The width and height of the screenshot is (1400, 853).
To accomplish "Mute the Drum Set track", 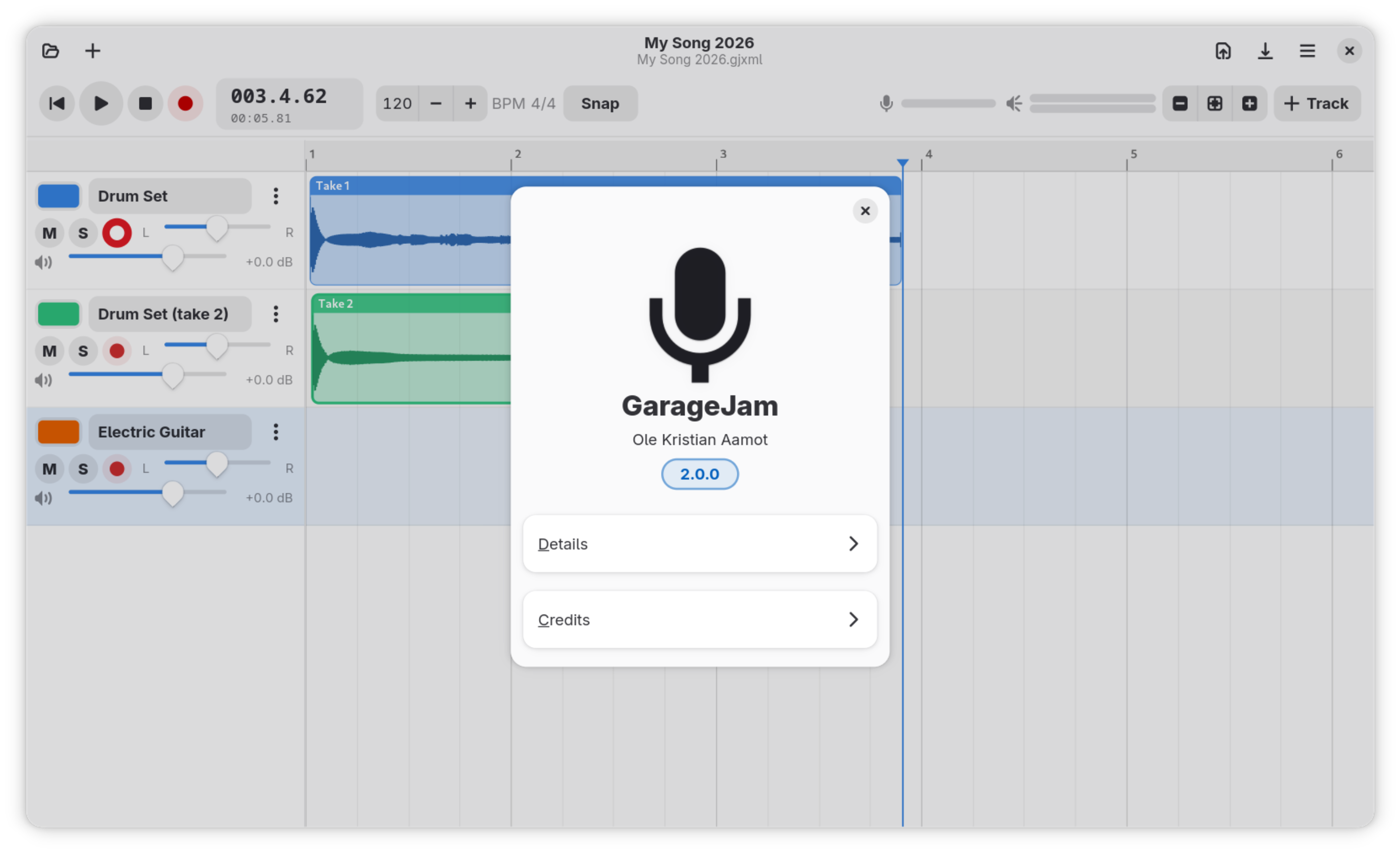I will (x=49, y=233).
